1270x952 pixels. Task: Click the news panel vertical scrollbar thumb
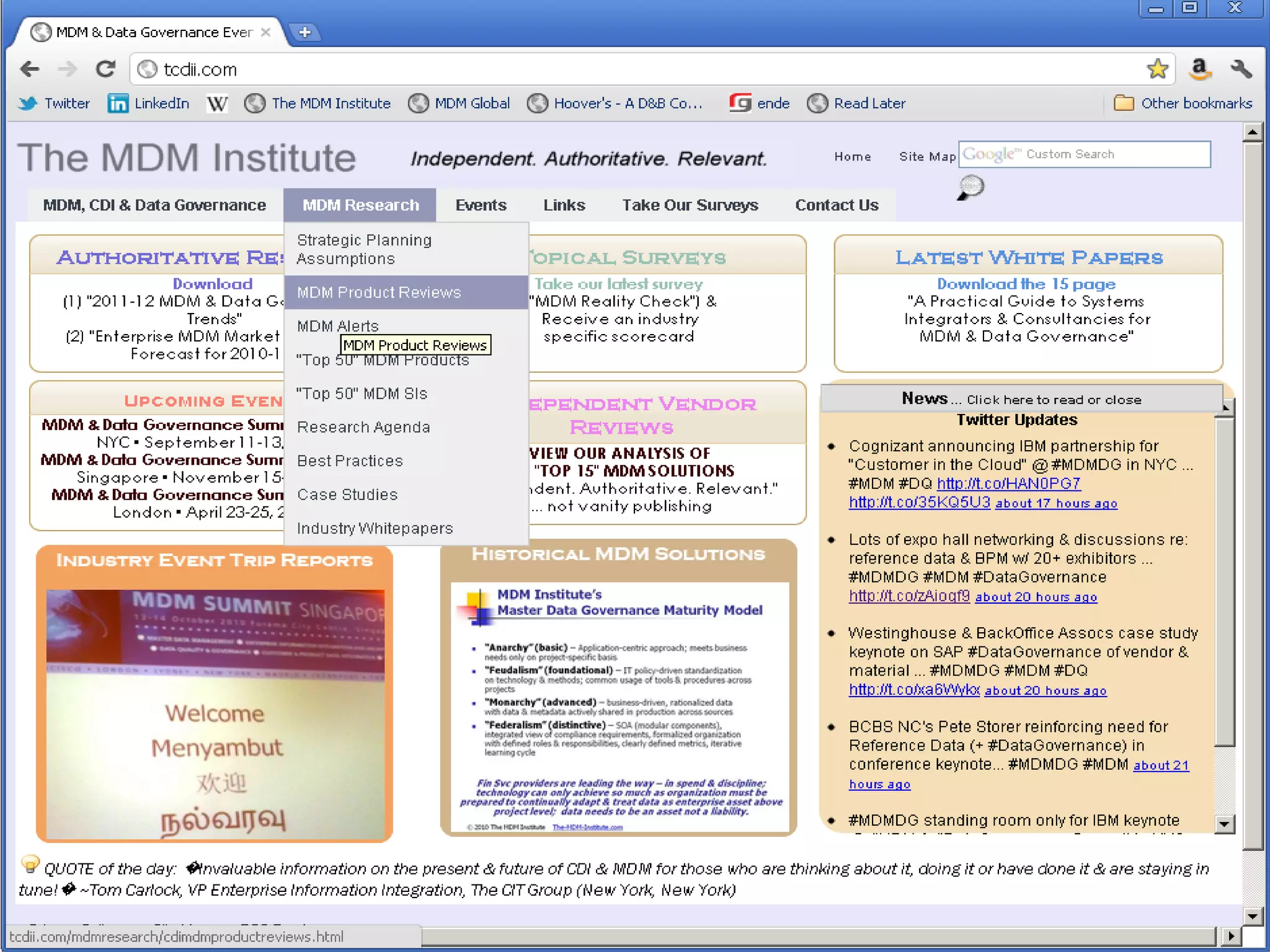click(1224, 583)
